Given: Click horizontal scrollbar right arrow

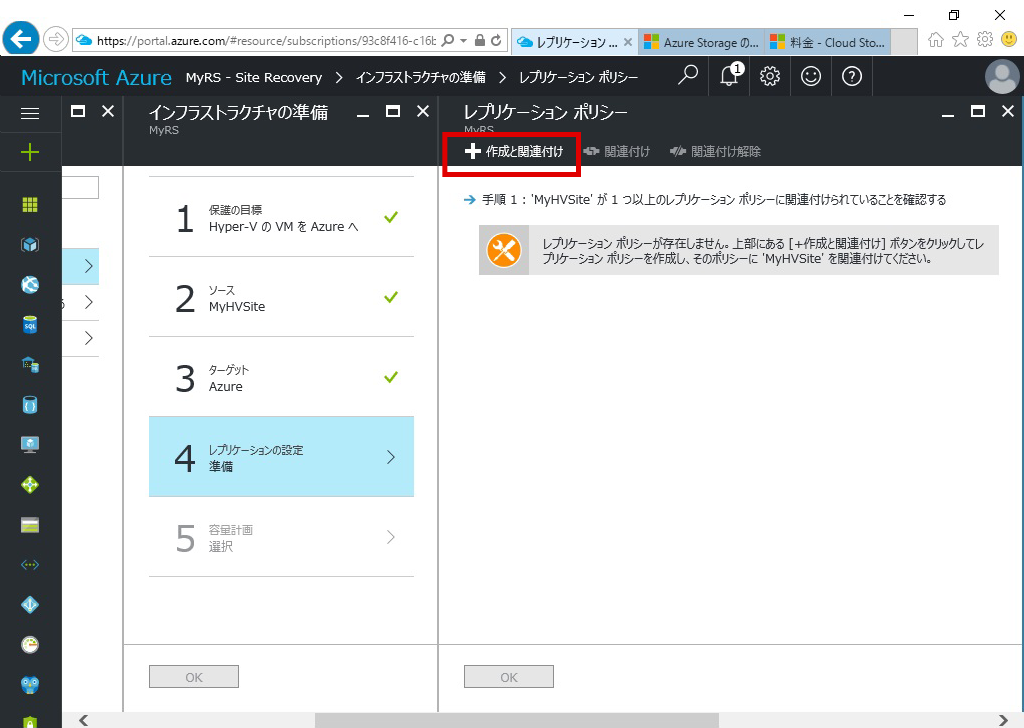Looking at the screenshot, I should [x=1003, y=720].
